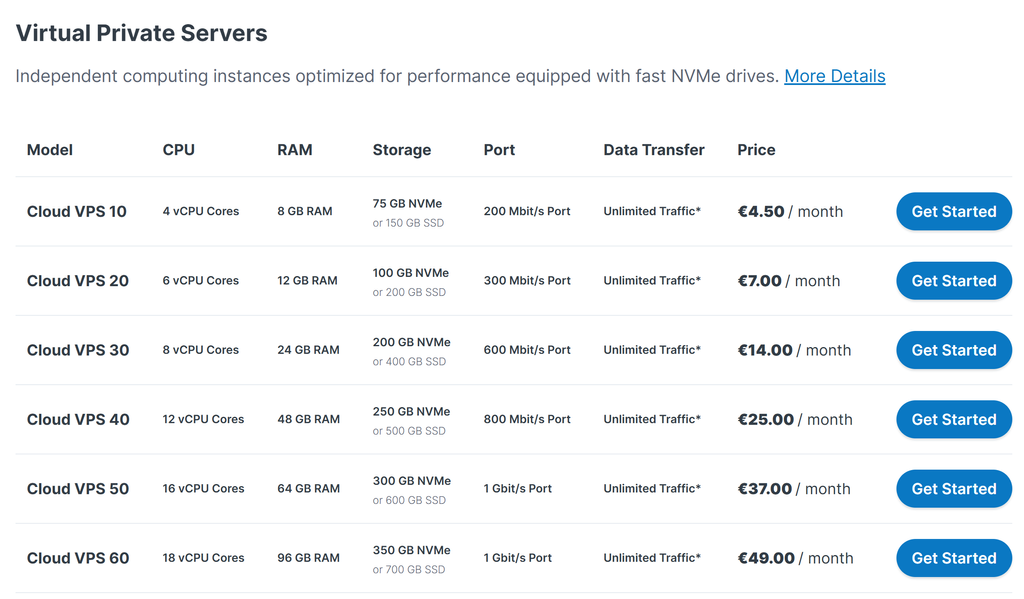Click Get Started for Cloud VPS 60
Viewport: 1024px width, 599px height.
[953, 558]
